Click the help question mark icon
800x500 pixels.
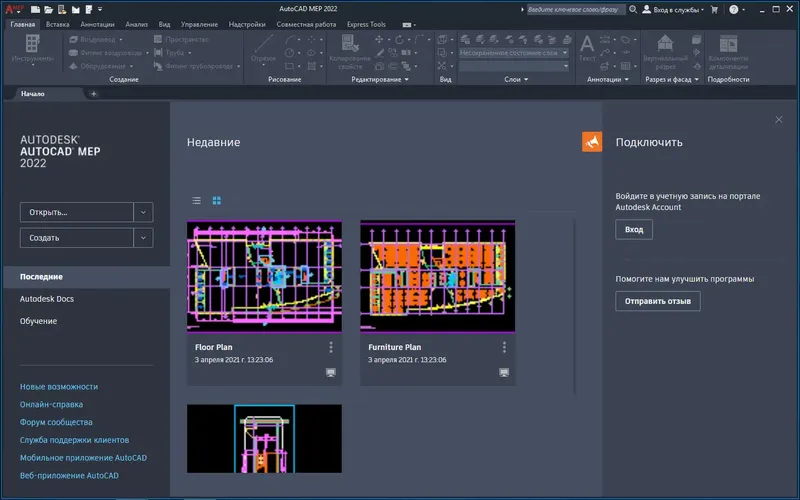point(734,9)
